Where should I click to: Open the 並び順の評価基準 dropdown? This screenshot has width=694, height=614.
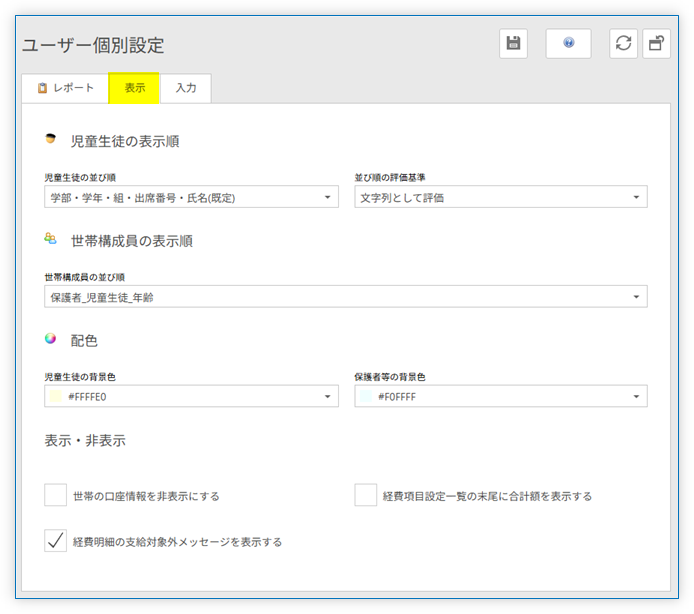click(x=501, y=197)
